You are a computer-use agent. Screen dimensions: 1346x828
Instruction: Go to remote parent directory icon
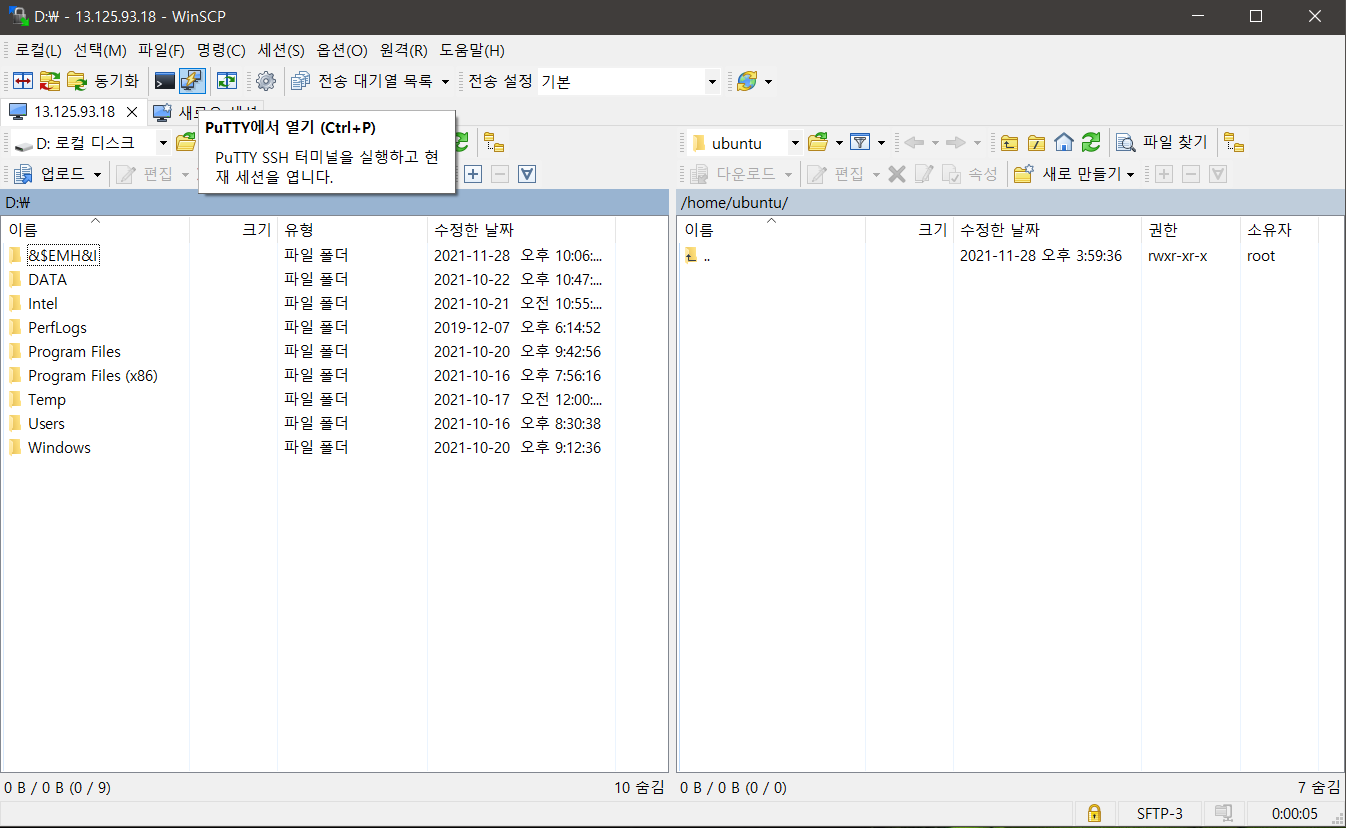pyautogui.click(x=1010, y=143)
